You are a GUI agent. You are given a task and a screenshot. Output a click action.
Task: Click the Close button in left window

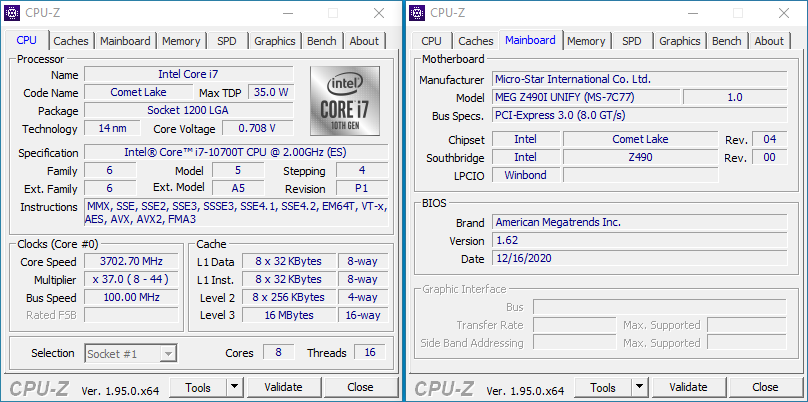360,387
